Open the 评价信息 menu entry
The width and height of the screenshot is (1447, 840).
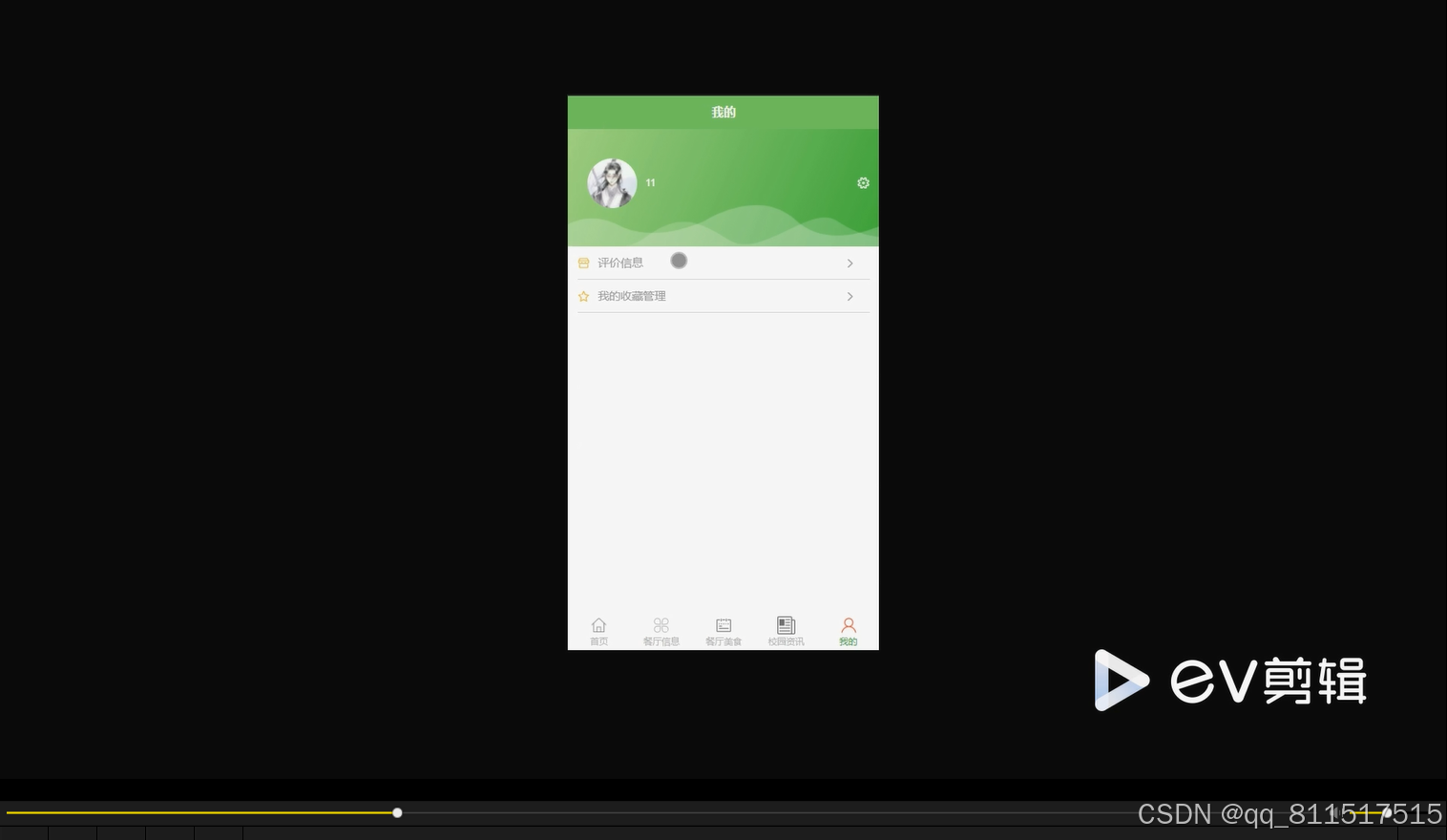[x=723, y=263]
